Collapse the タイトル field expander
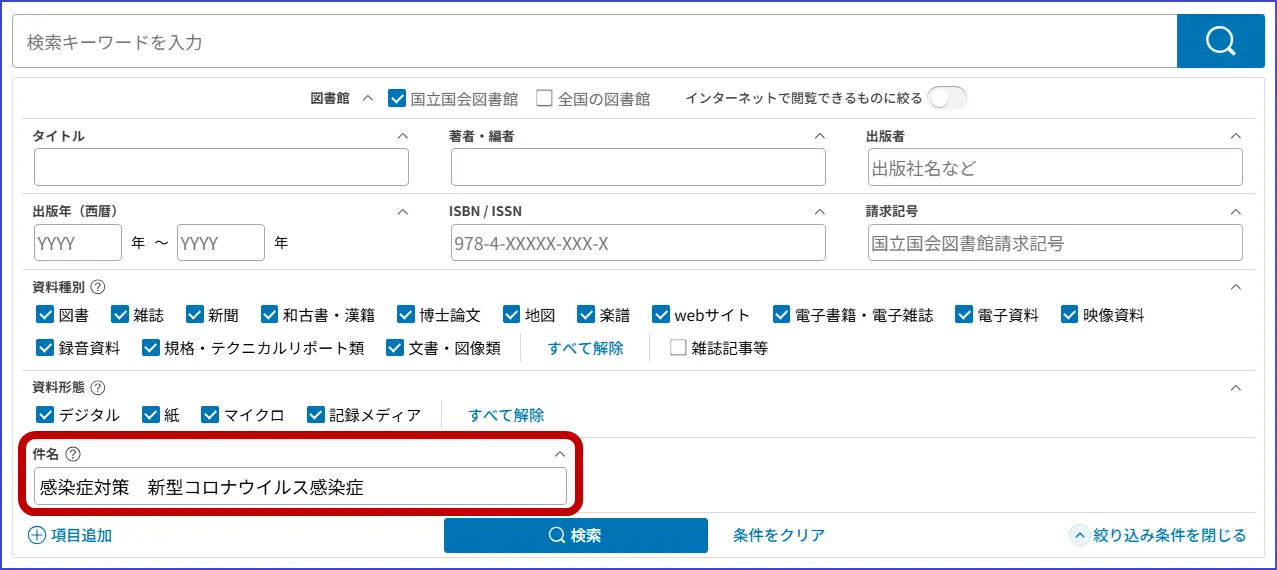This screenshot has height=570, width=1277. [403, 136]
